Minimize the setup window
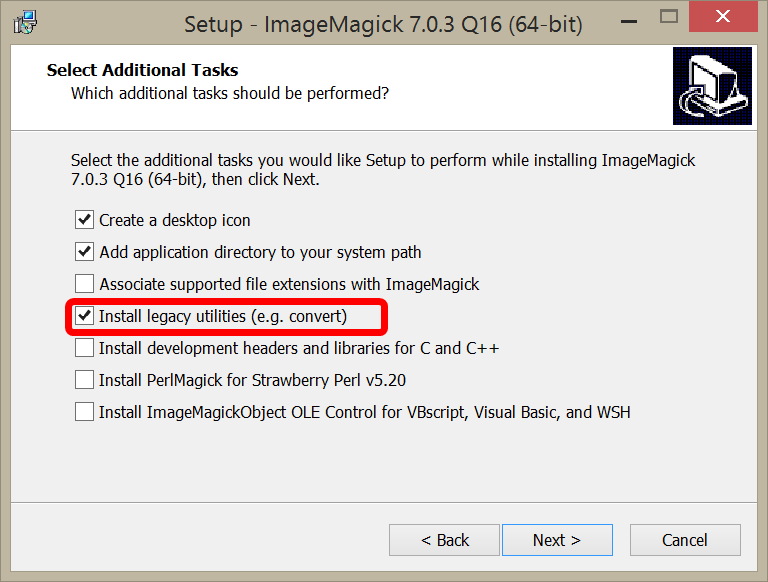The height and width of the screenshot is (582, 768). 629,21
